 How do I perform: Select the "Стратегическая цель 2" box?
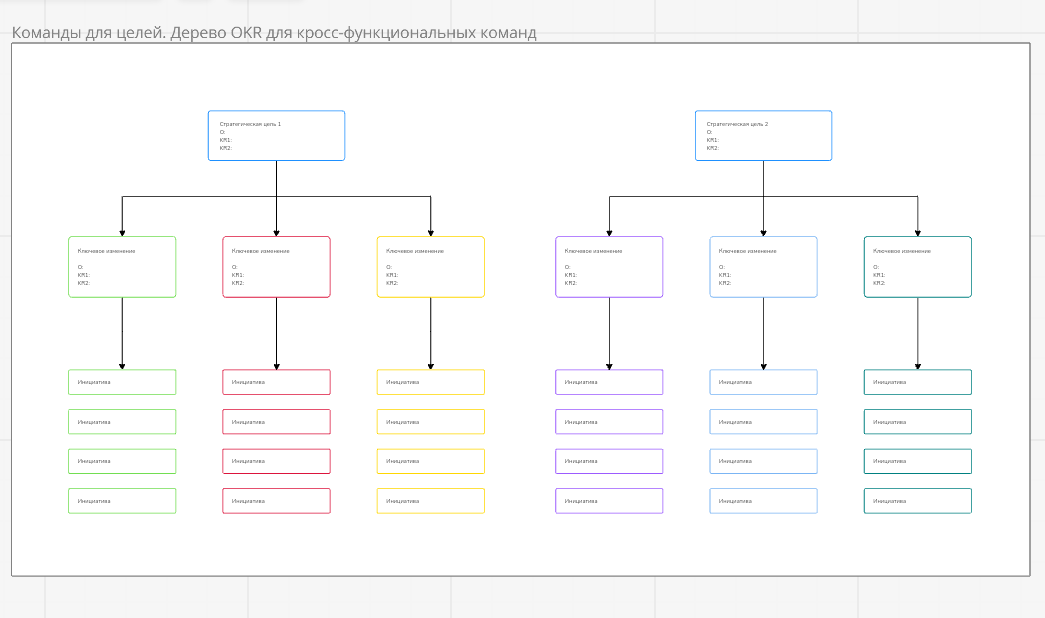click(x=763, y=136)
